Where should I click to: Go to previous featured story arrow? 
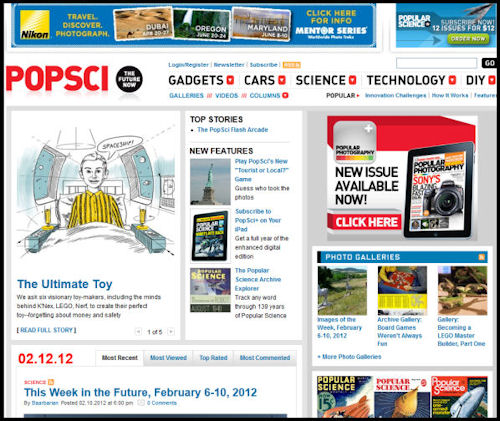click(x=138, y=332)
